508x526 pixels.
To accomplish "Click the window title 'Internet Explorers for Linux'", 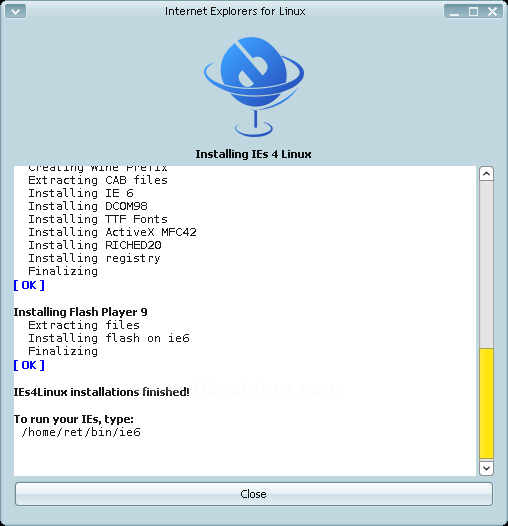I will (x=235, y=11).
